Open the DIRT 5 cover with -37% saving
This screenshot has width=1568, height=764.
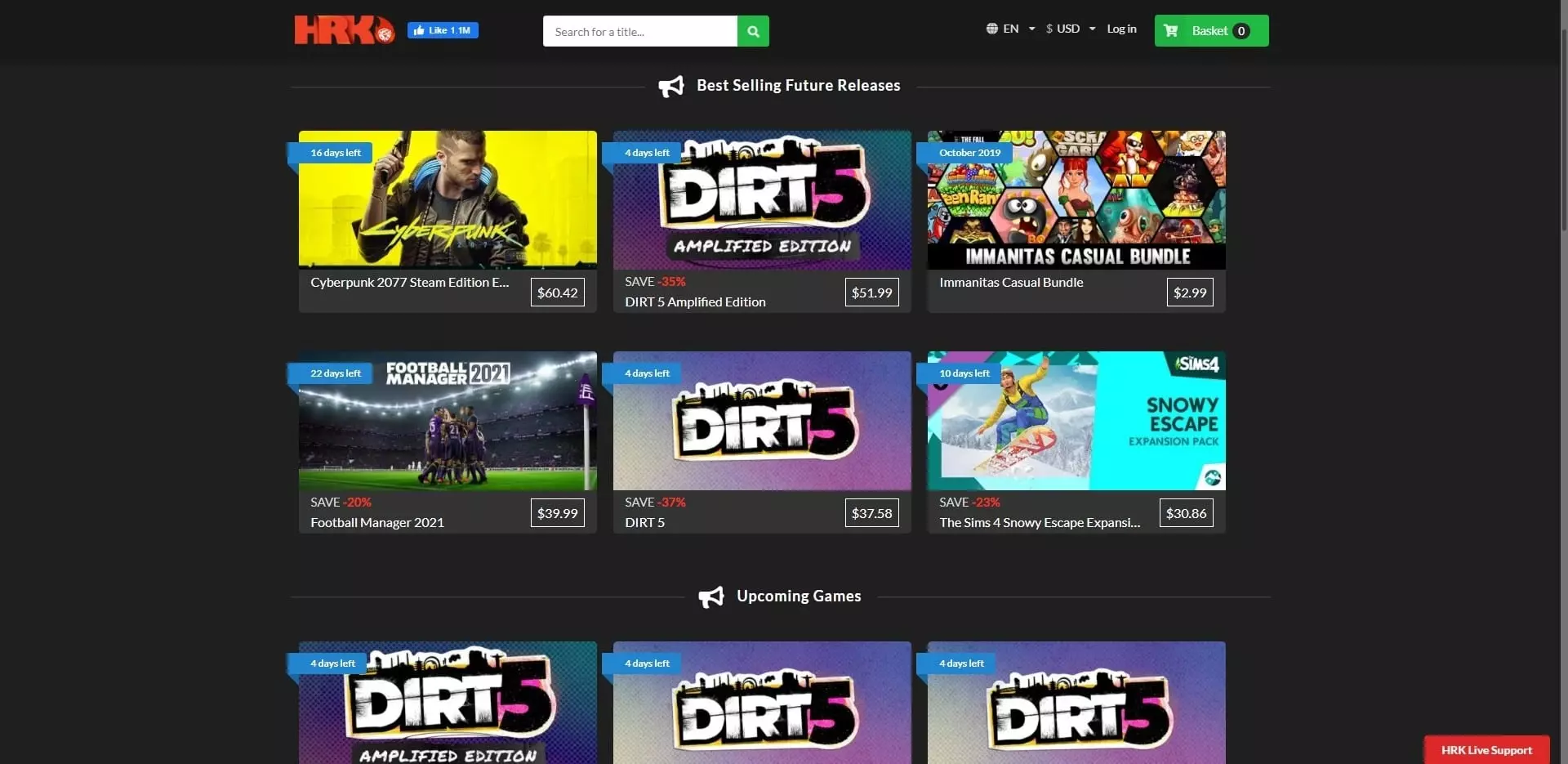click(762, 421)
